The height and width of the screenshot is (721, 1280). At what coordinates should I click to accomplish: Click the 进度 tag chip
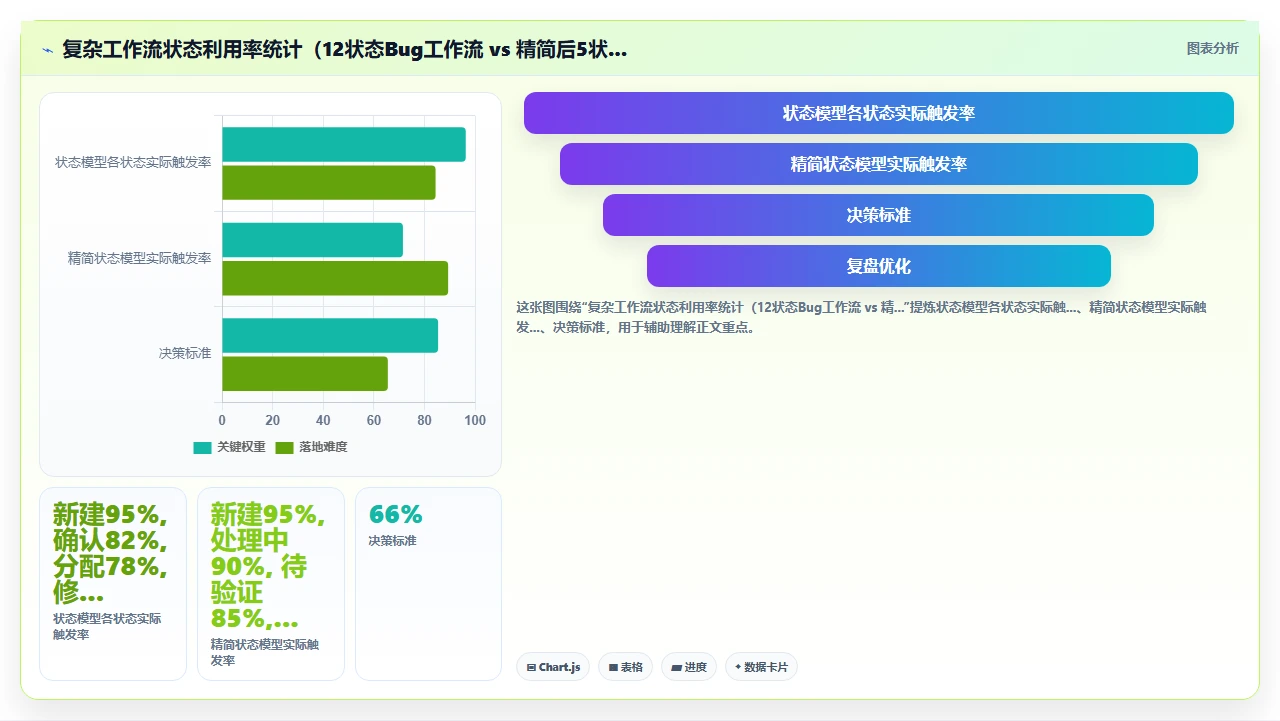point(689,667)
